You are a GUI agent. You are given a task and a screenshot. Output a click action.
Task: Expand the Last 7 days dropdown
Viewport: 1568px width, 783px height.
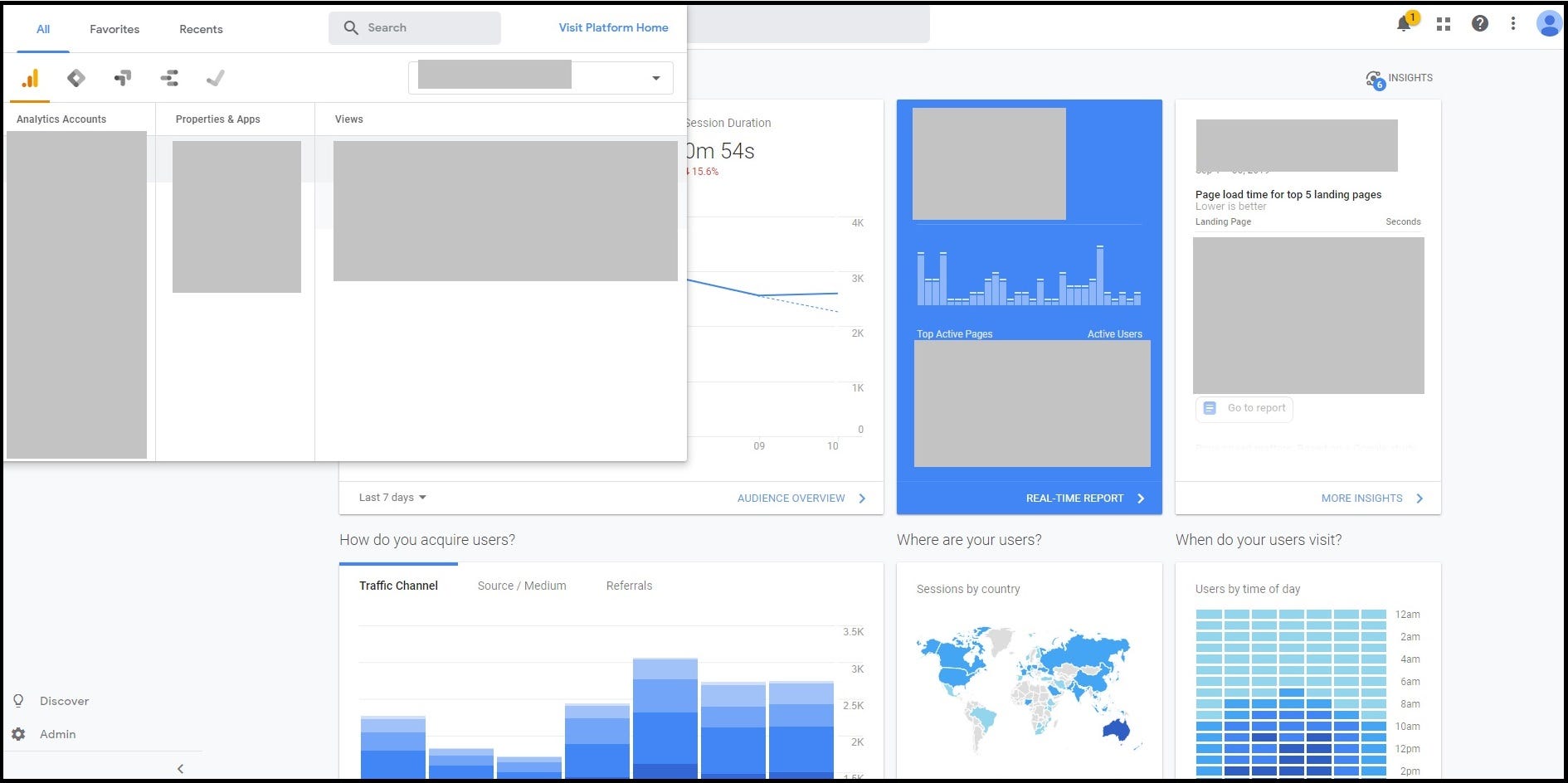pyautogui.click(x=392, y=498)
